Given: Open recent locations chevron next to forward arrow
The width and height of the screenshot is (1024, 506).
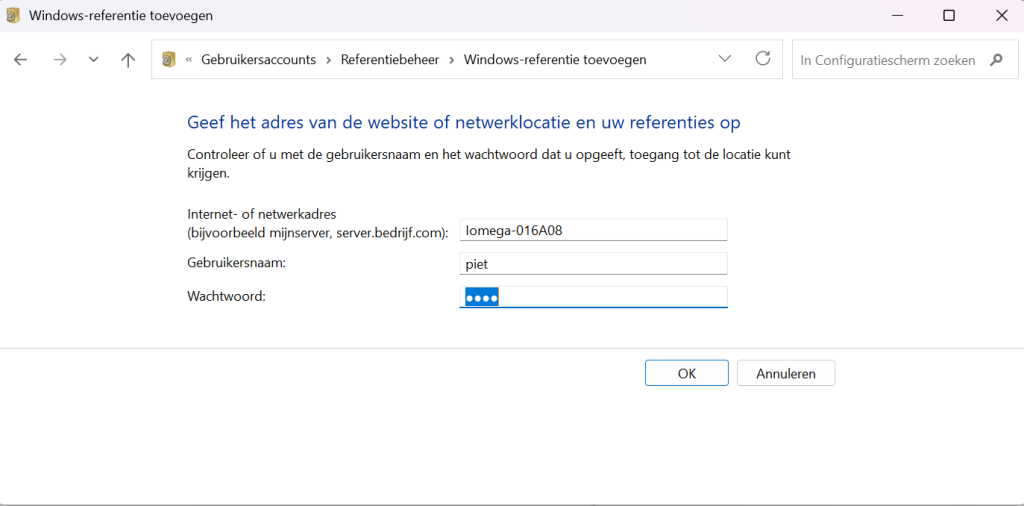Looking at the screenshot, I should (93, 60).
